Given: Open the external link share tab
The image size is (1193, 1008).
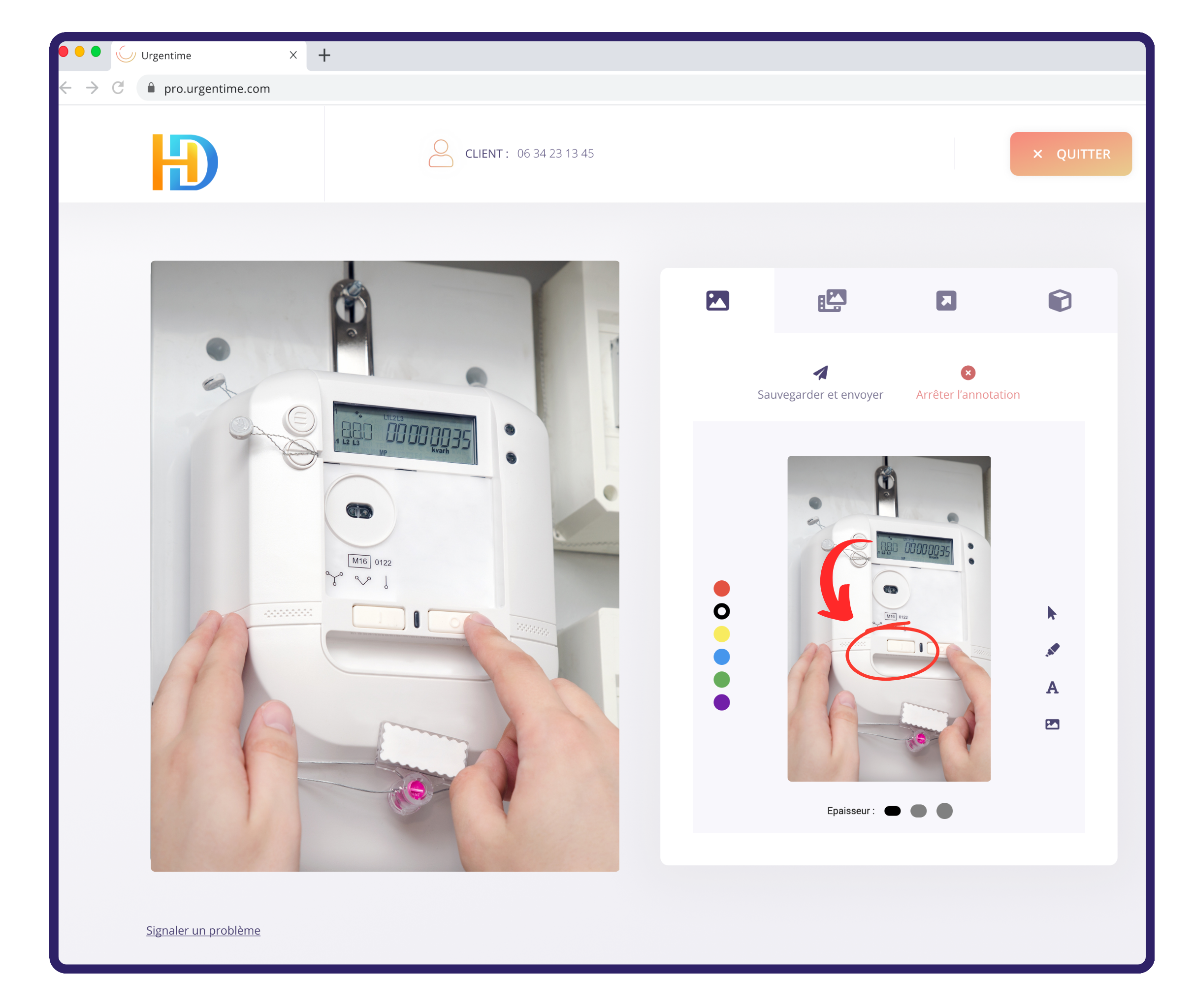Looking at the screenshot, I should tap(945, 301).
